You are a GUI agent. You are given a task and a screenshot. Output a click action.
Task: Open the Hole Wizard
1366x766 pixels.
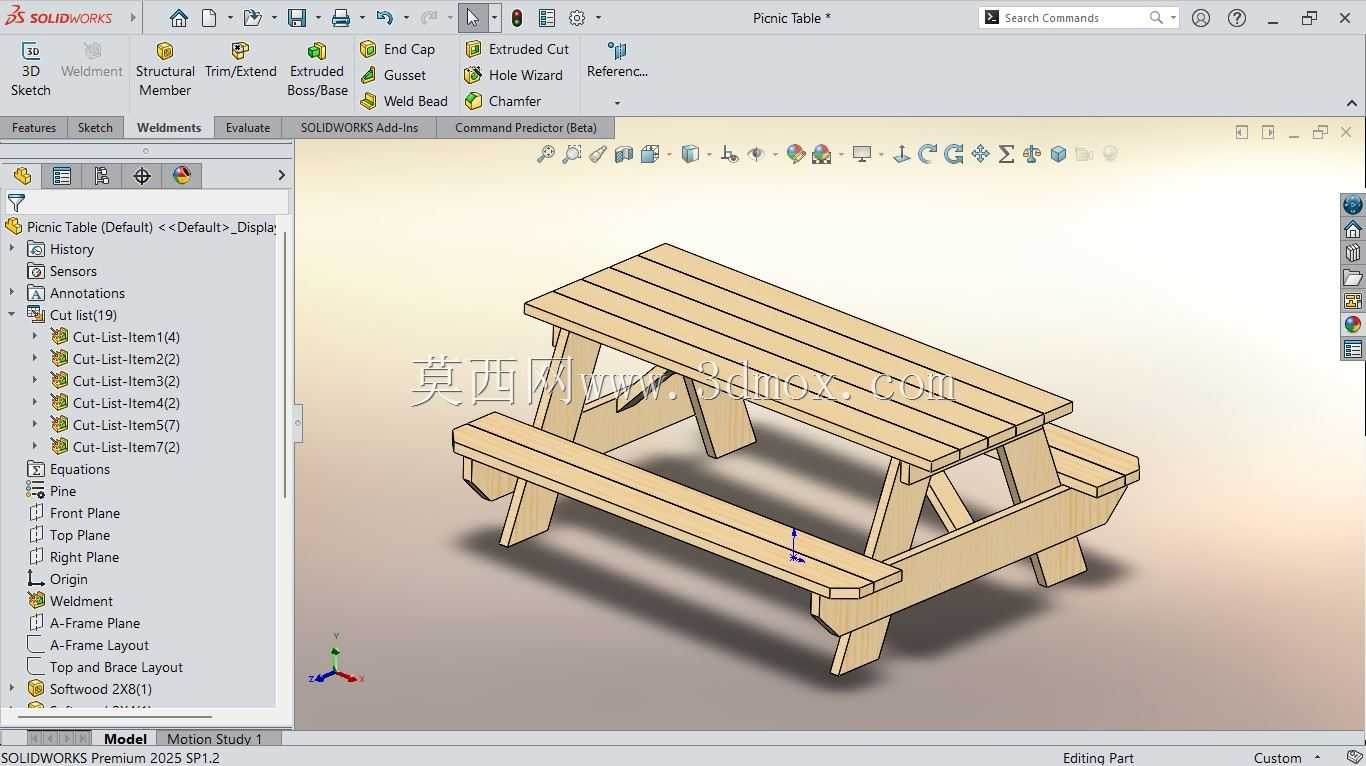click(x=514, y=75)
